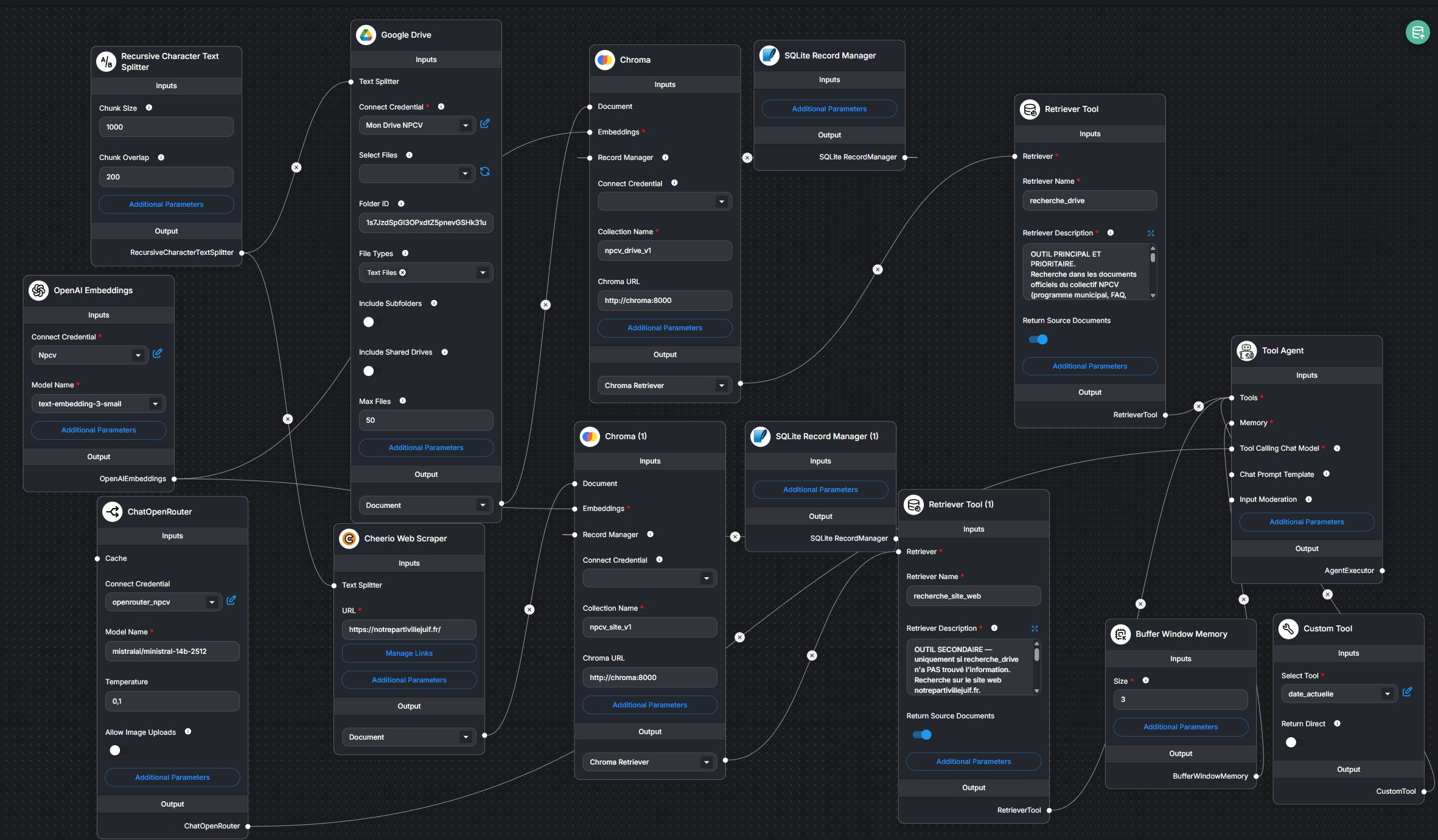Refresh the Google Drive Select Files list

pyautogui.click(x=485, y=172)
